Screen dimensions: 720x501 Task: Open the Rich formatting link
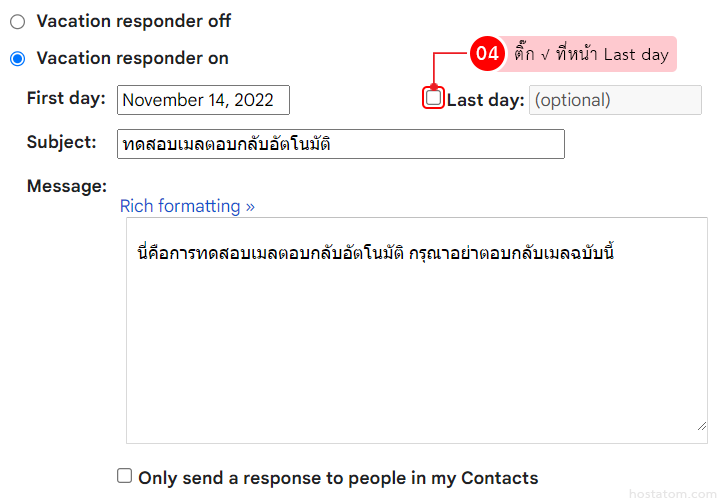pos(187,206)
